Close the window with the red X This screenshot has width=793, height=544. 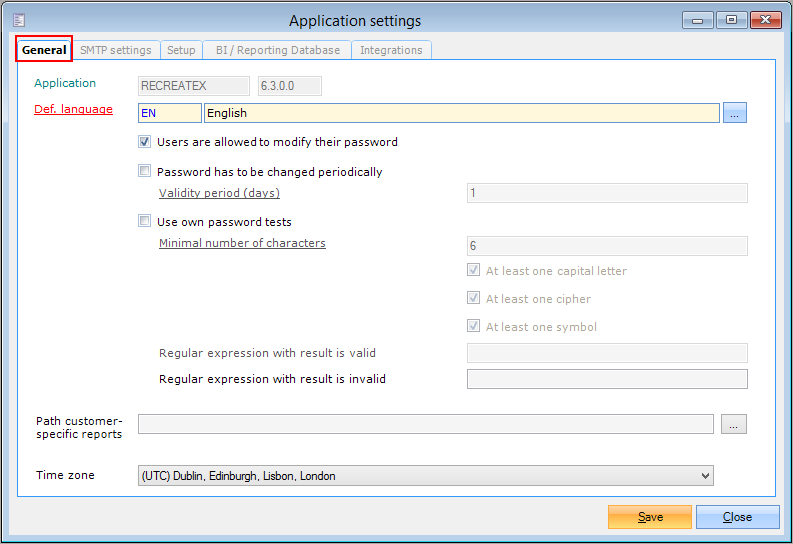765,20
